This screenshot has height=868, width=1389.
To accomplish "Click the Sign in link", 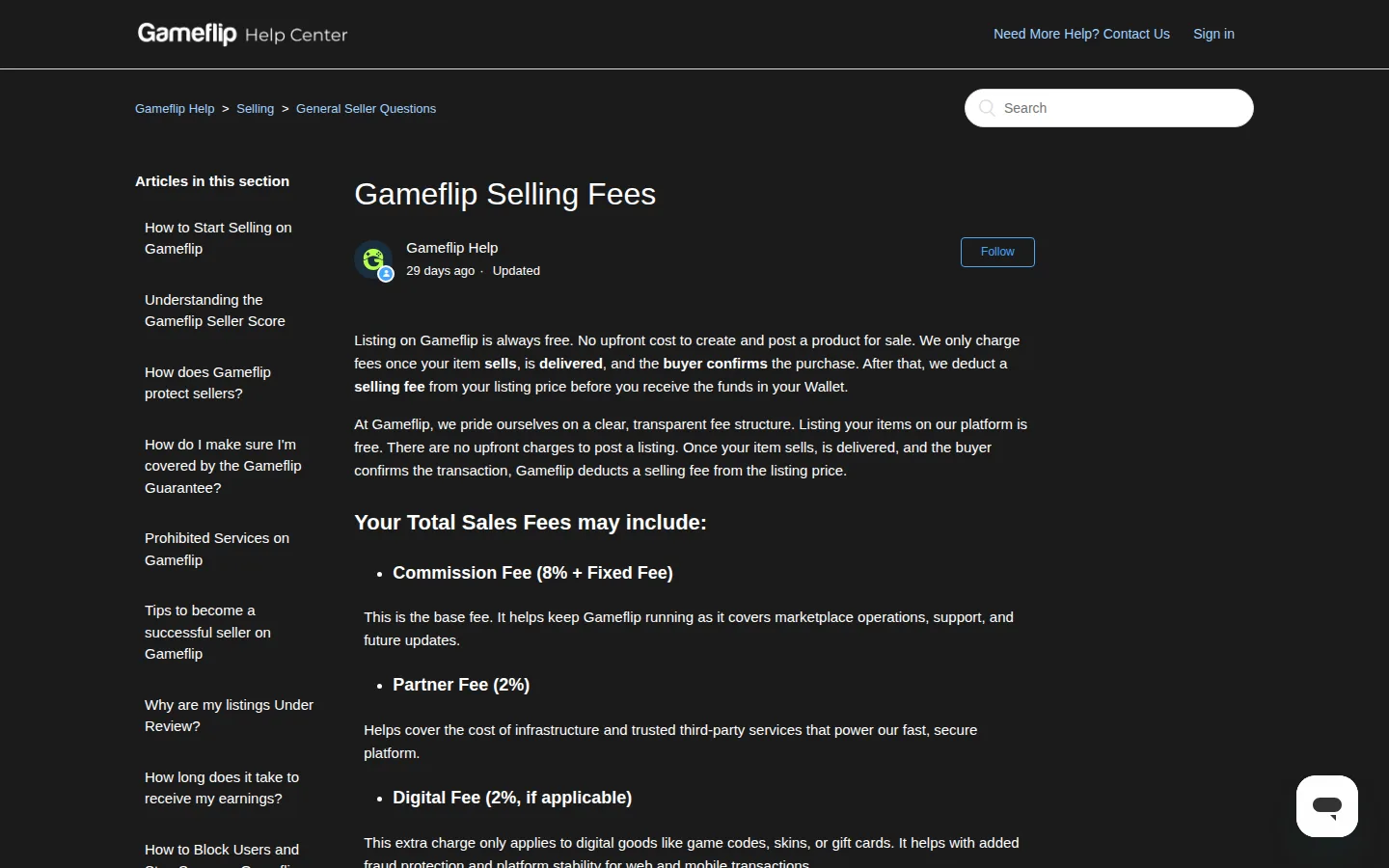I will [x=1213, y=34].
